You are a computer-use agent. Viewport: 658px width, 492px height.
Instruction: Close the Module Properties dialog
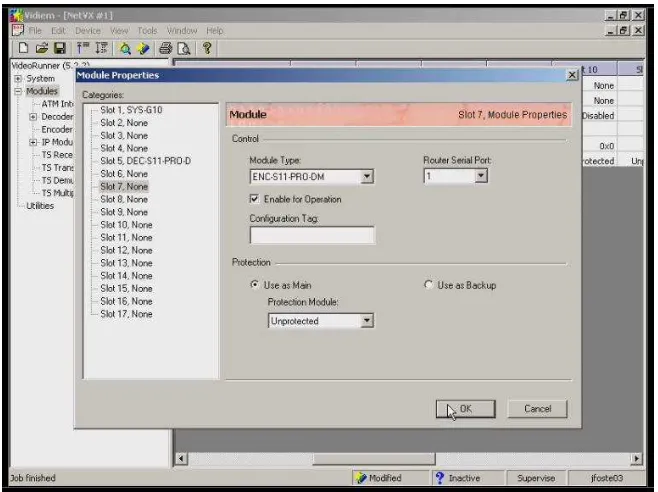(x=572, y=75)
